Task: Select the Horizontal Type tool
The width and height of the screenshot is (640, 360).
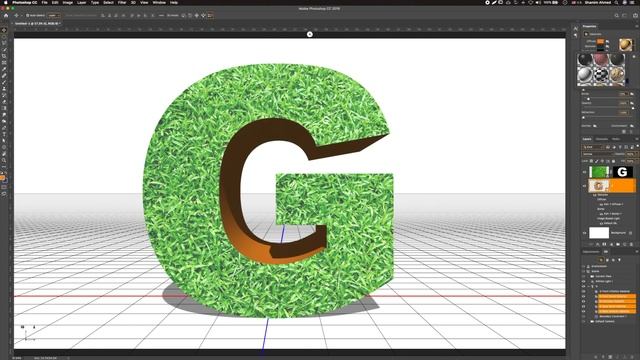Action: 4,134
